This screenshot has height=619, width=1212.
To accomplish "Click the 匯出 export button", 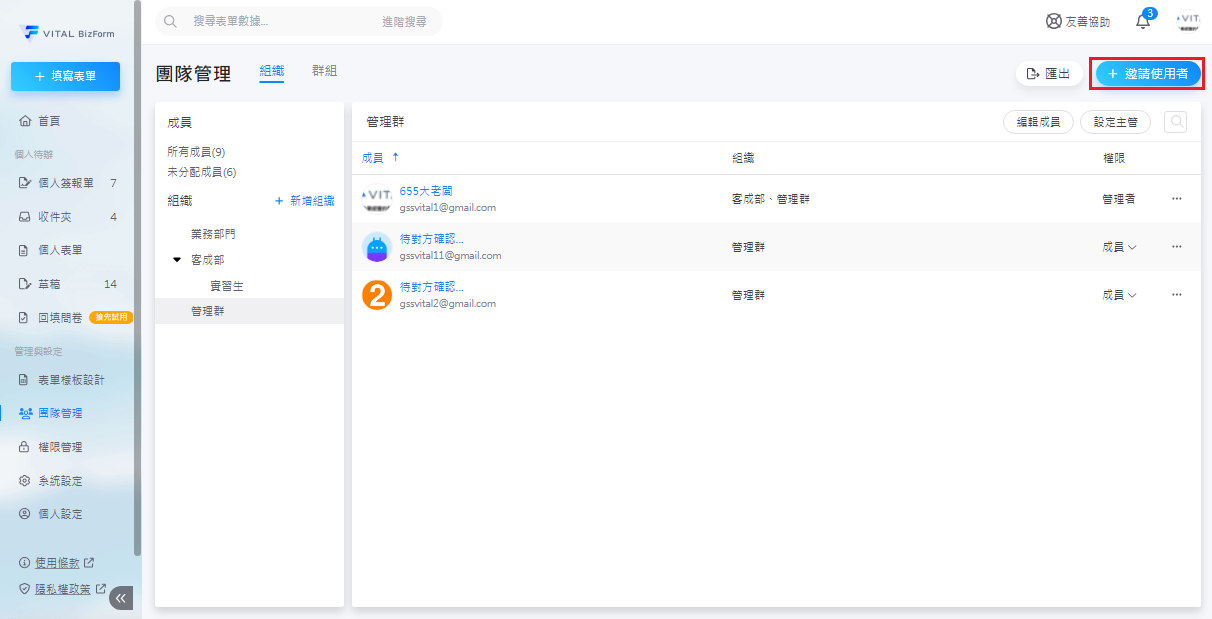I will pyautogui.click(x=1048, y=74).
